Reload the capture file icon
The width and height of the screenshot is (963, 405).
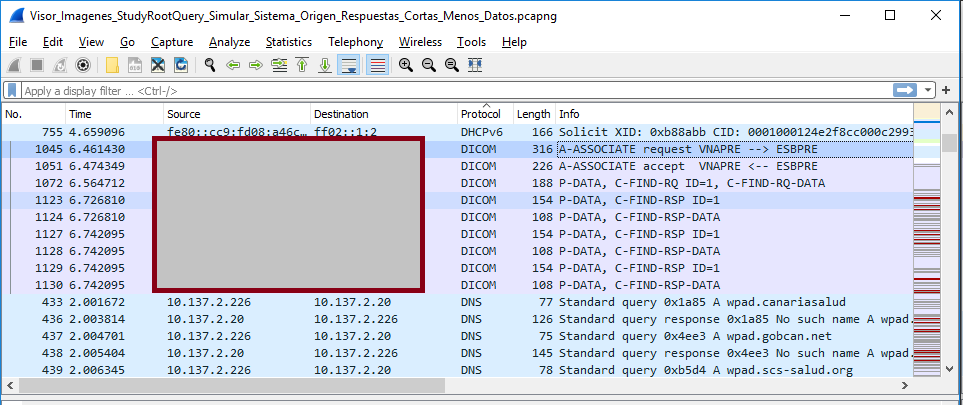point(181,65)
